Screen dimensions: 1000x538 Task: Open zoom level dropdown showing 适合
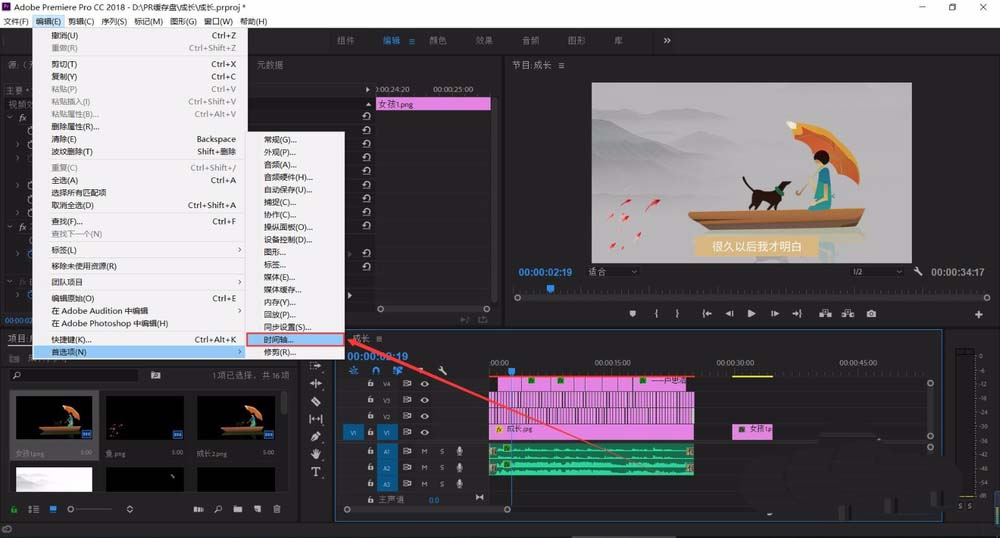(612, 272)
